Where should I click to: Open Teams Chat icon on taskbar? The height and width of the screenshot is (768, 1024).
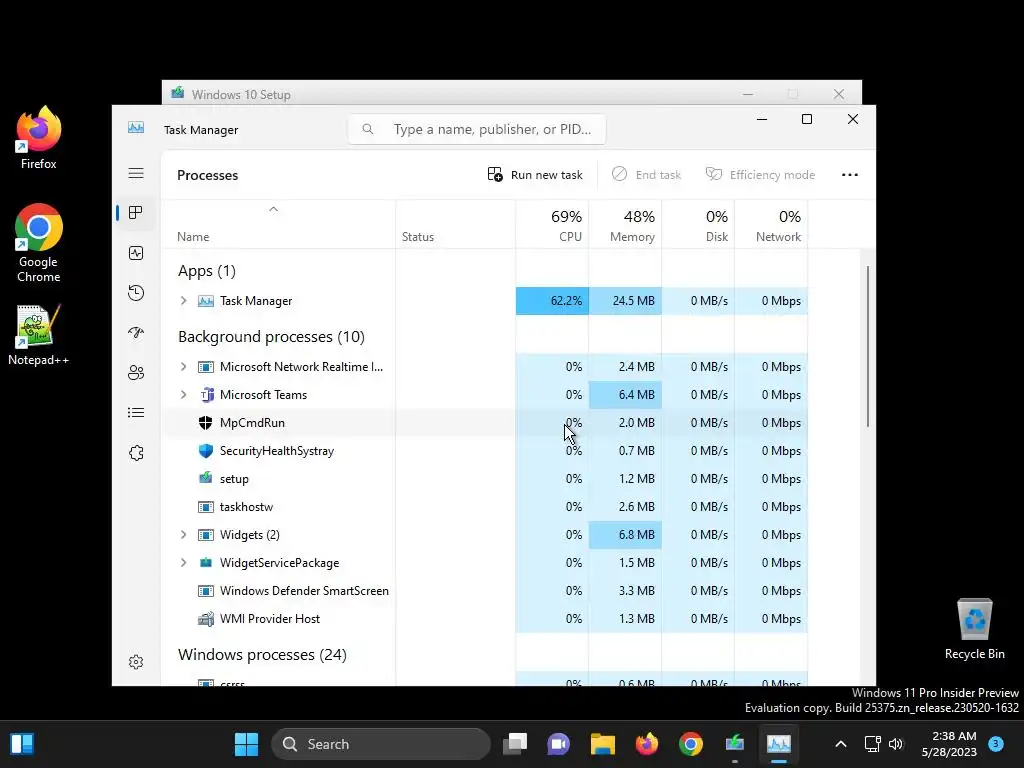[558, 744]
